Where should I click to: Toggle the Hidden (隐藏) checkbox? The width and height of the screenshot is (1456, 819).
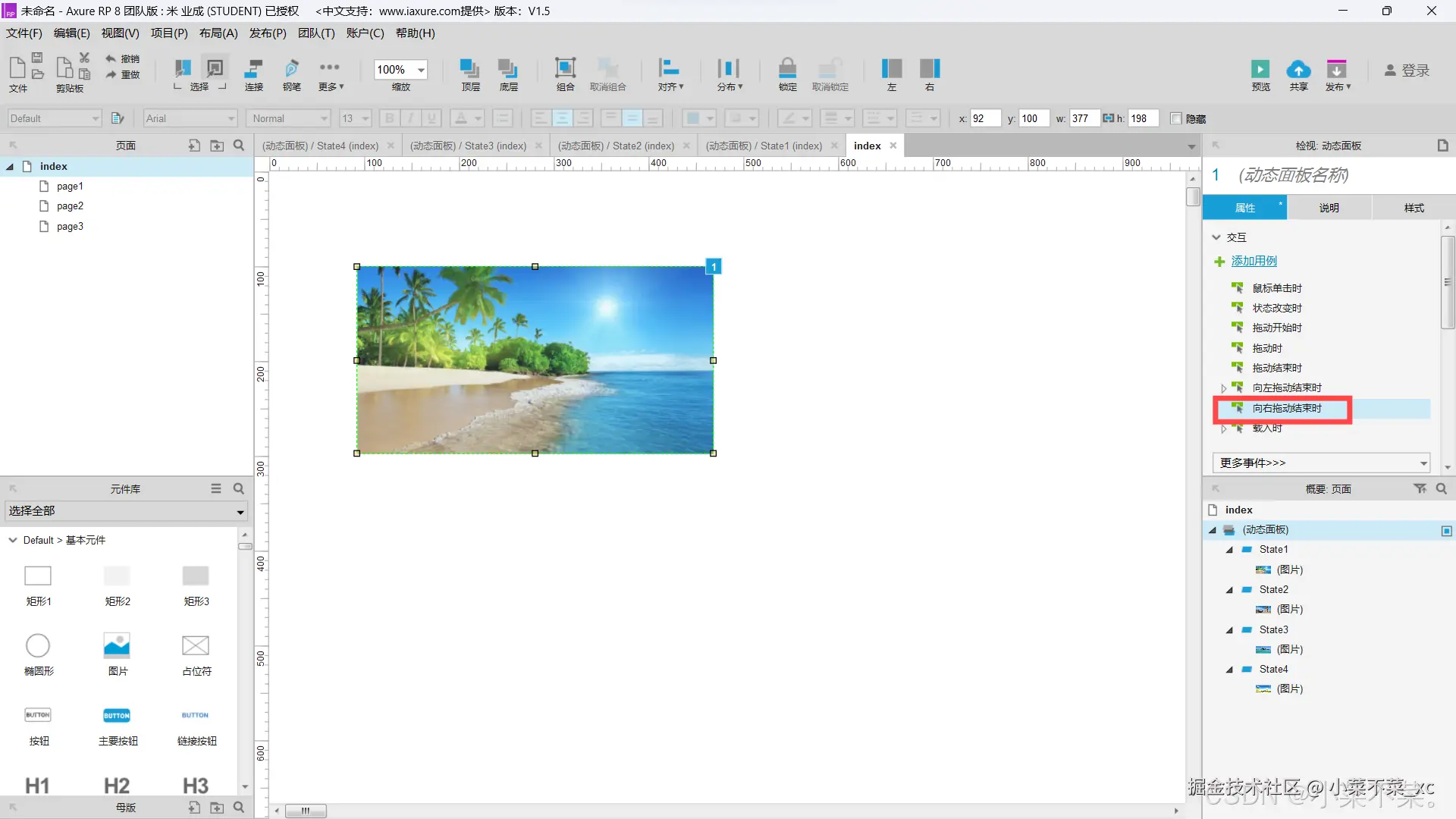(x=1176, y=118)
